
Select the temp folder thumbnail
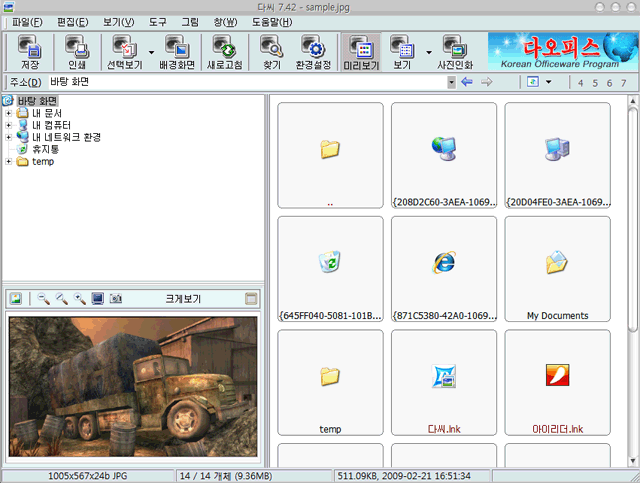[330, 383]
